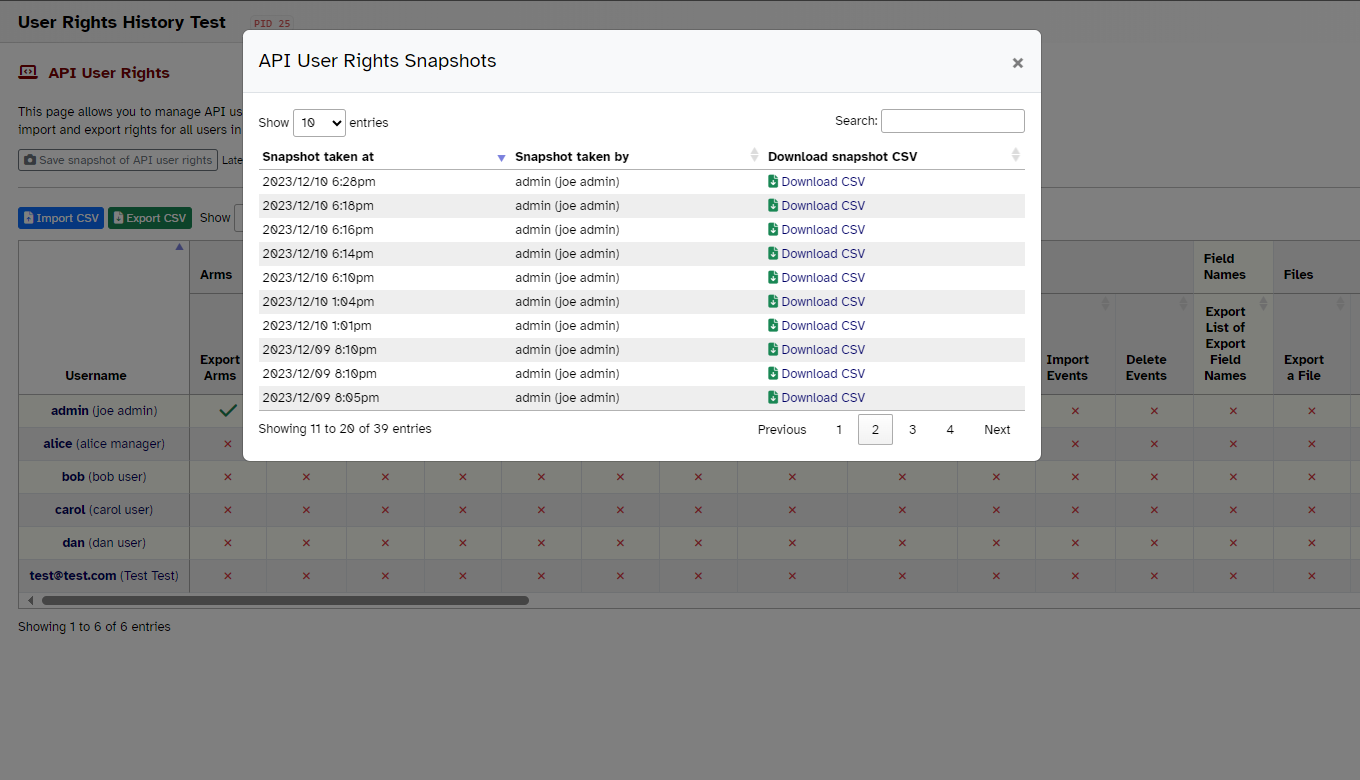1360x780 pixels.
Task: Click 2023/12/09 8:10pm entry above 8:05pm
Action: point(319,374)
